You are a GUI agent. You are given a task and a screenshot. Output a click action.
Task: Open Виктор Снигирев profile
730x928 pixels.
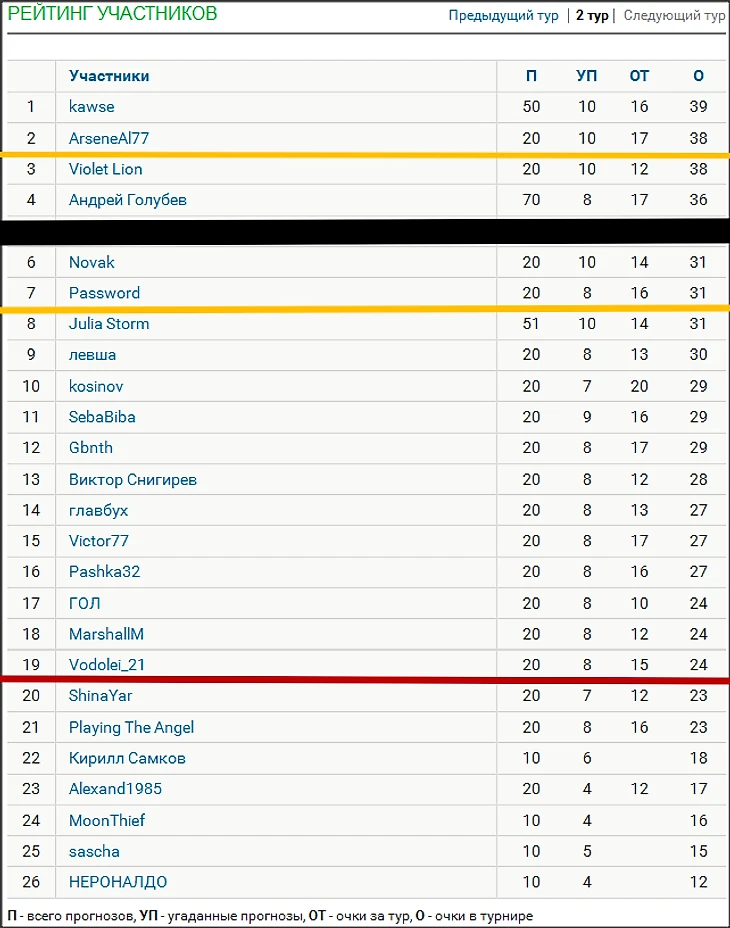(x=133, y=479)
